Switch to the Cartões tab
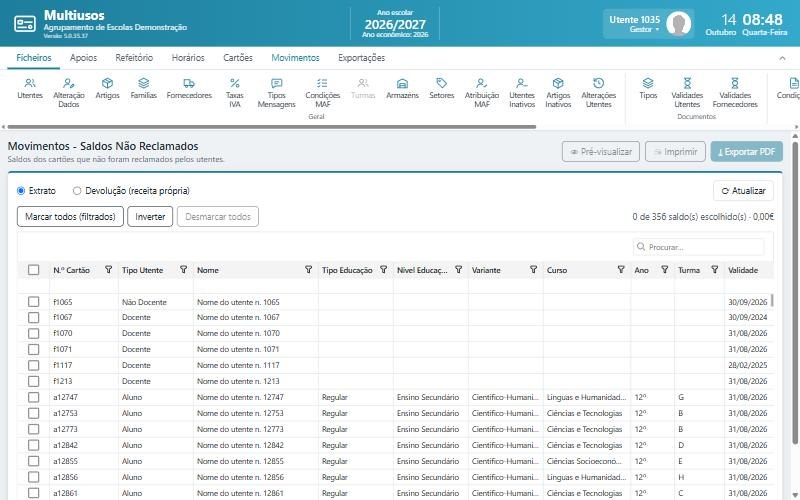Image resolution: width=800 pixels, height=500 pixels. click(x=238, y=58)
